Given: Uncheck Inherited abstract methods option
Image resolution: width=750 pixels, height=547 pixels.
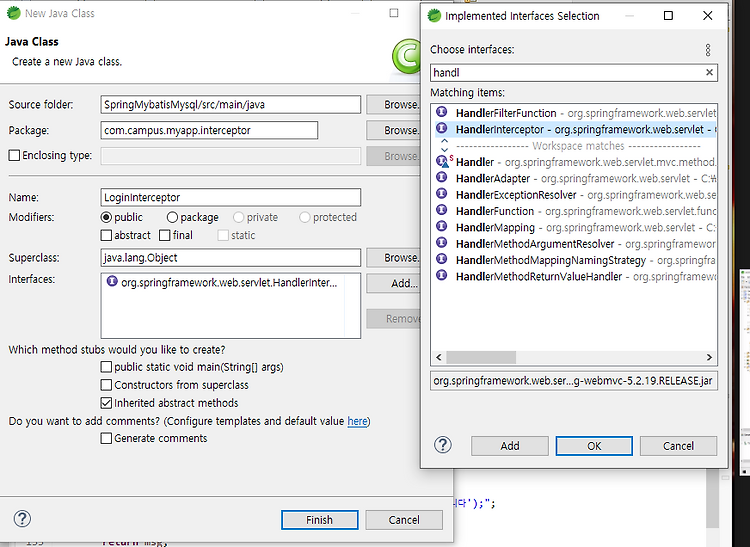Looking at the screenshot, I should pyautogui.click(x=106, y=403).
